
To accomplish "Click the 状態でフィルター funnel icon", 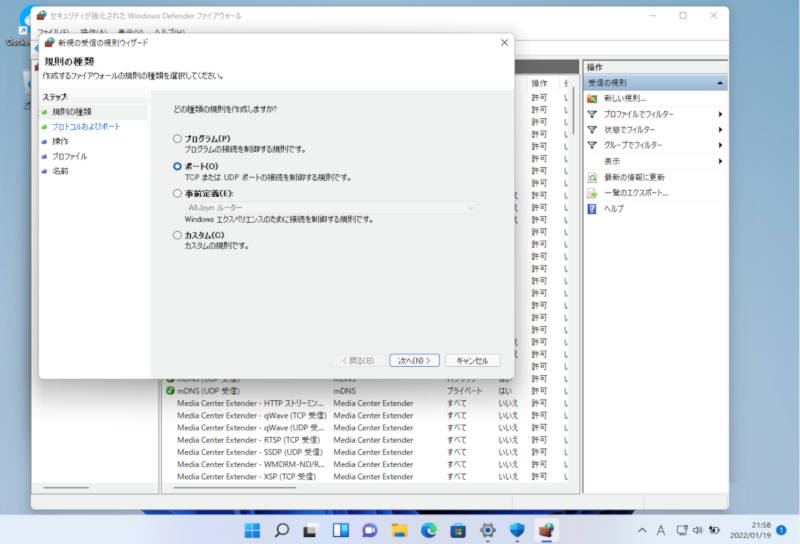I will click(592, 130).
